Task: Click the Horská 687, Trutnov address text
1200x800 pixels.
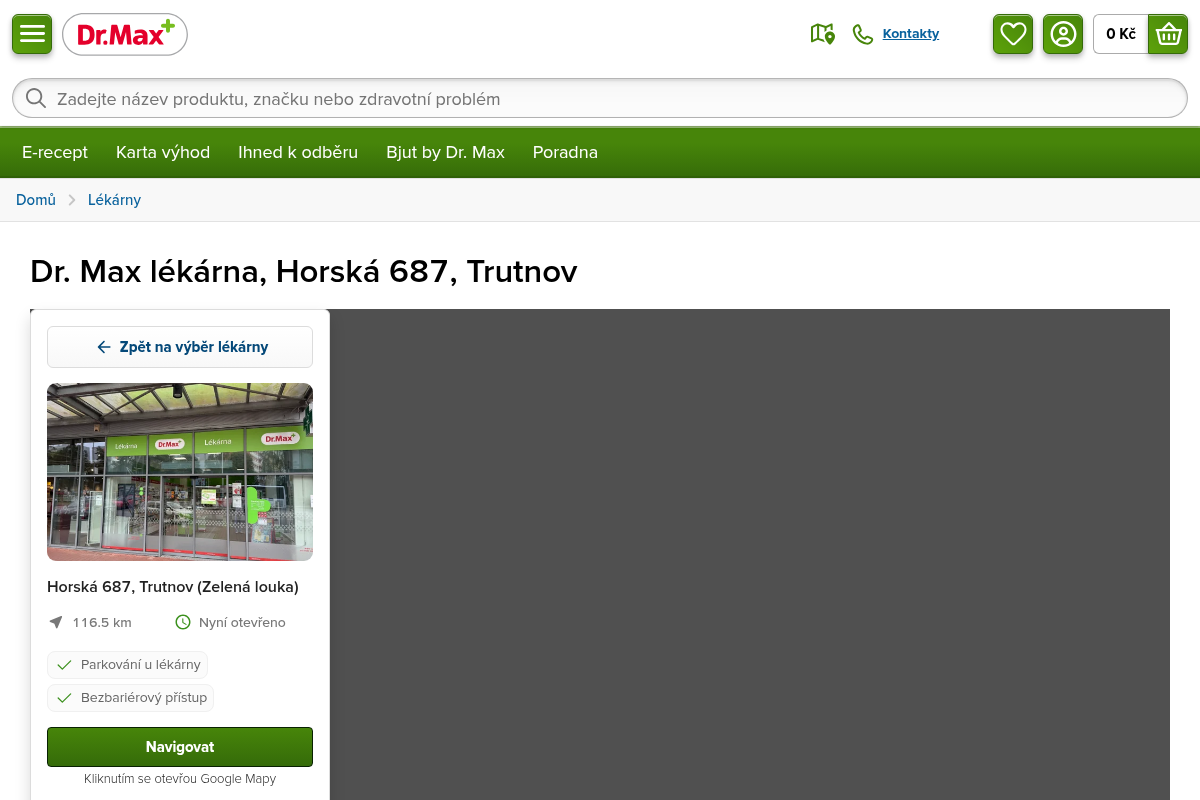Action: (173, 587)
